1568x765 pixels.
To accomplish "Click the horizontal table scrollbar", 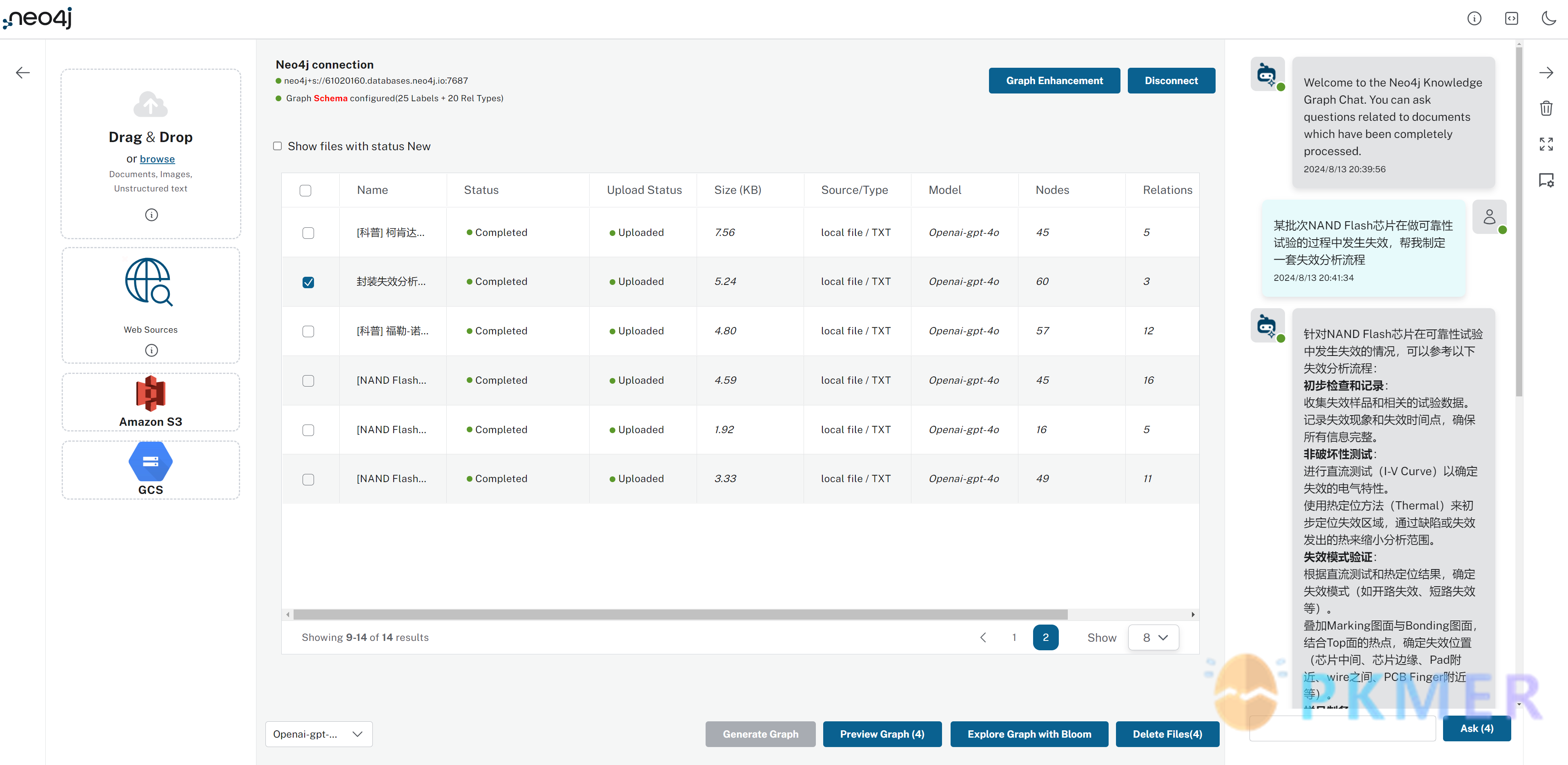I will point(680,614).
